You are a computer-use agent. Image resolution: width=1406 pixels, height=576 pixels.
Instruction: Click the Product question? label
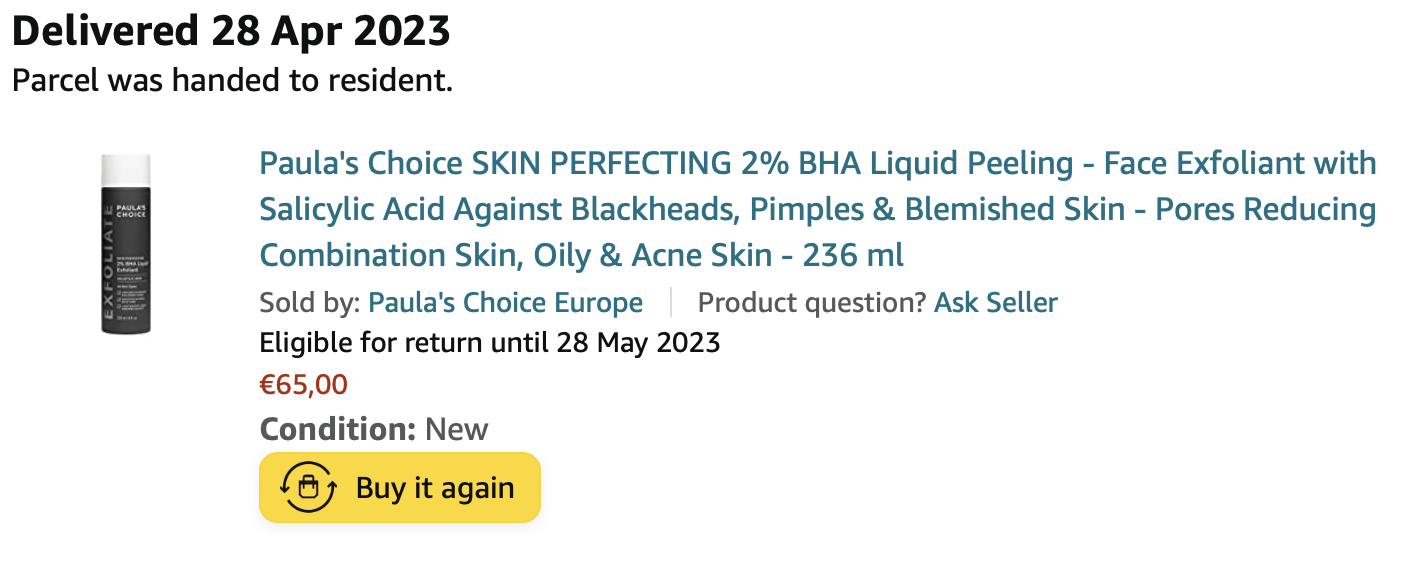pyautogui.click(x=811, y=302)
